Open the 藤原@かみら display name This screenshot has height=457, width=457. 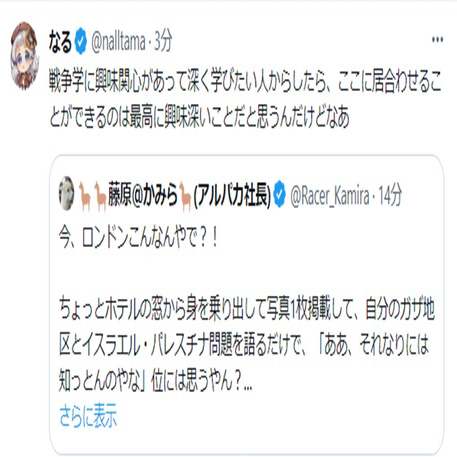(143, 197)
